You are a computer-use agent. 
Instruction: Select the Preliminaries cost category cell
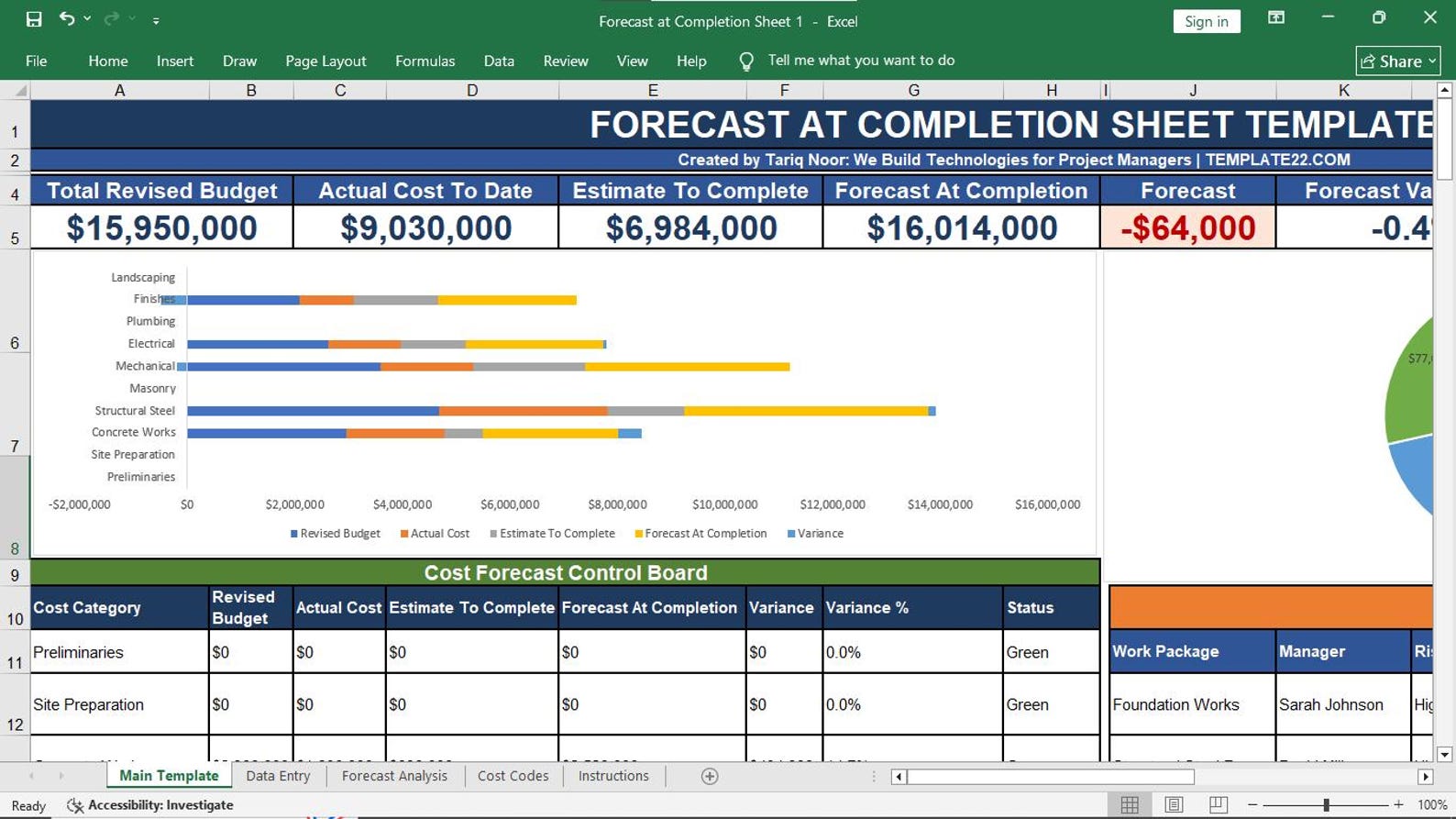pyautogui.click(x=119, y=652)
